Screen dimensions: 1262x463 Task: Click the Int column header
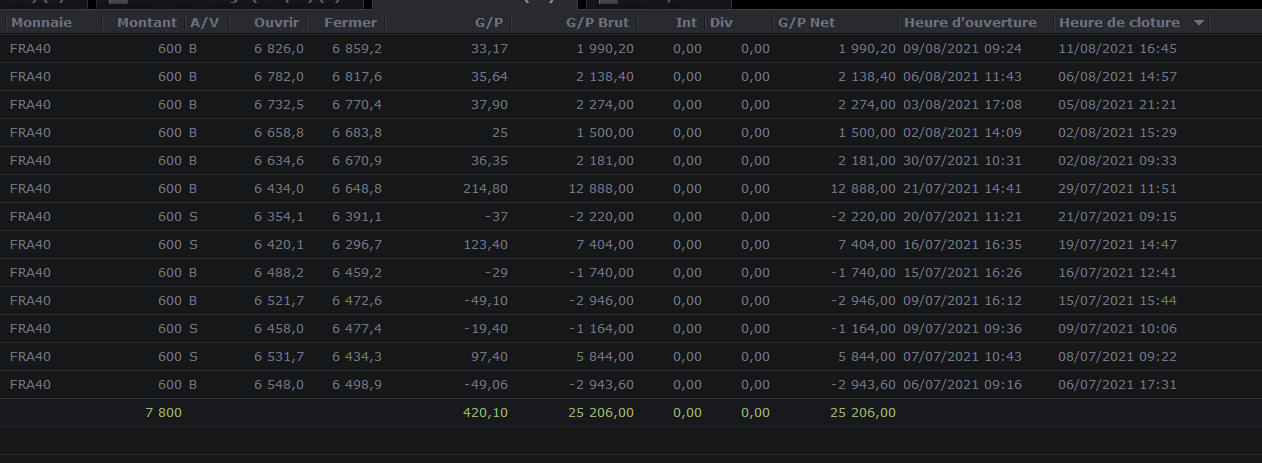(x=686, y=22)
